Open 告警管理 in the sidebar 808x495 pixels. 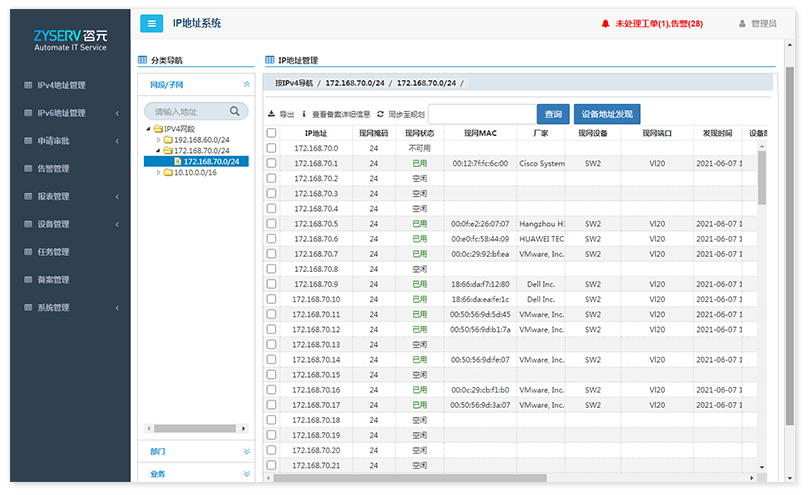tap(53, 169)
